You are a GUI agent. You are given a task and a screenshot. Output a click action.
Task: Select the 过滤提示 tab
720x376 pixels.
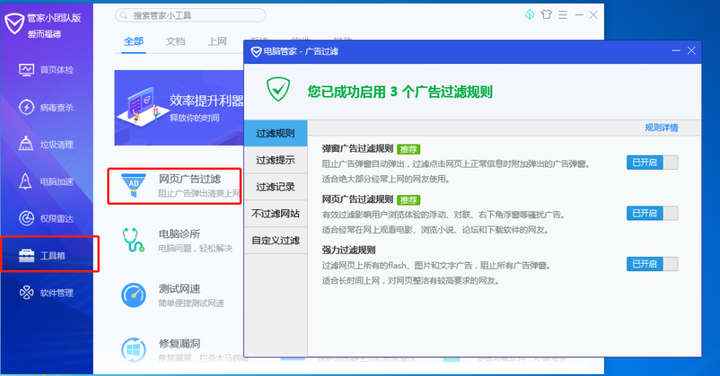click(276, 160)
